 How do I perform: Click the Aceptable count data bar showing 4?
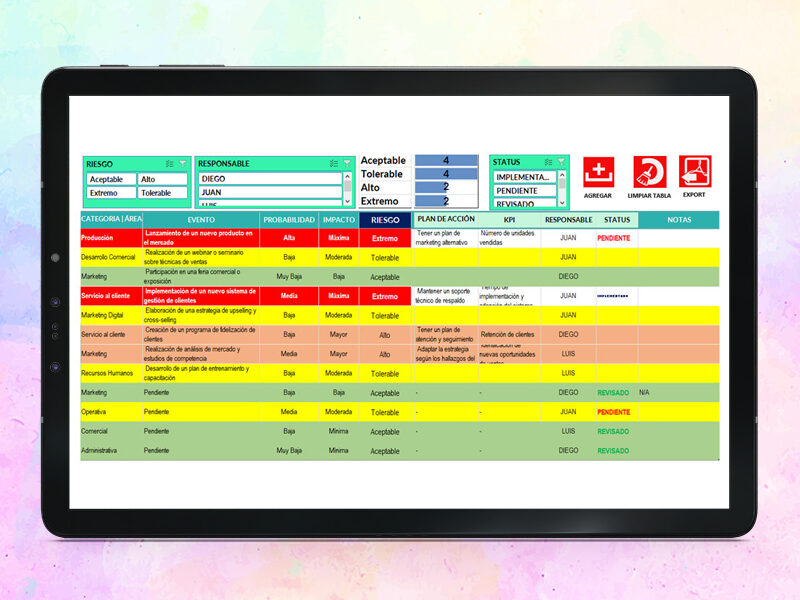point(446,160)
